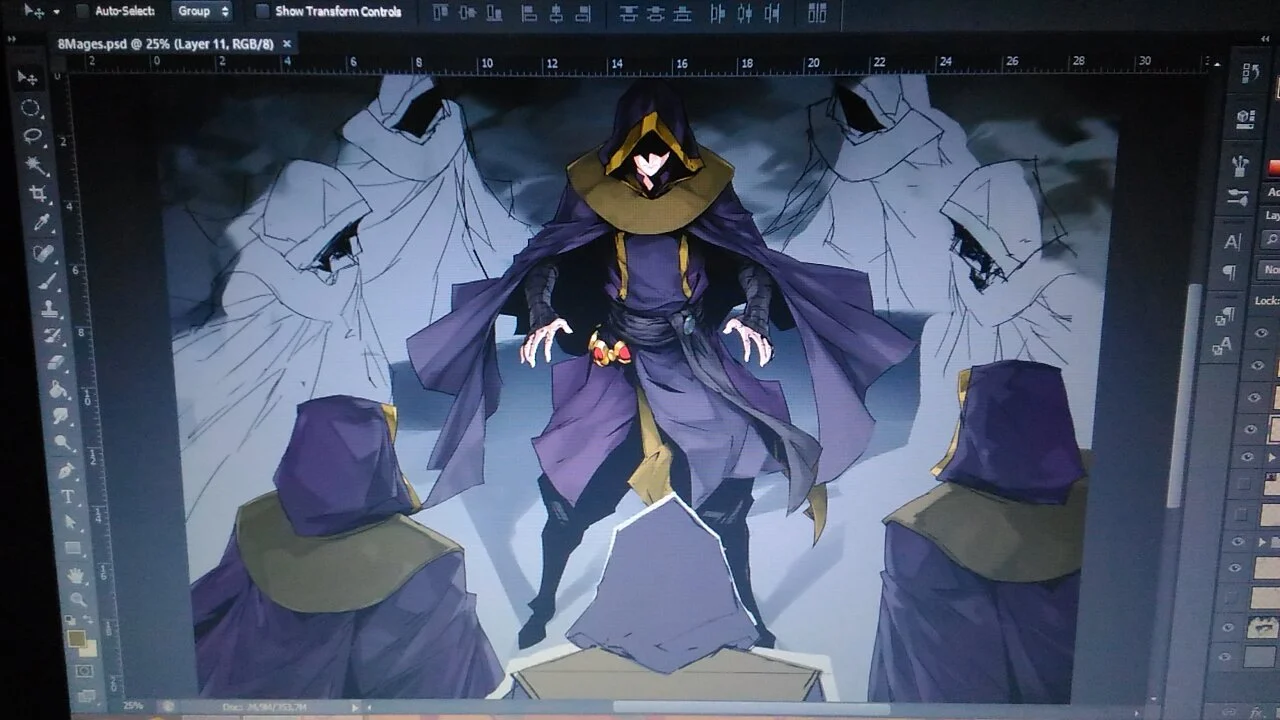Open the layer filter search dropdown
Viewport: 1280px width, 720px height.
coord(1270,240)
